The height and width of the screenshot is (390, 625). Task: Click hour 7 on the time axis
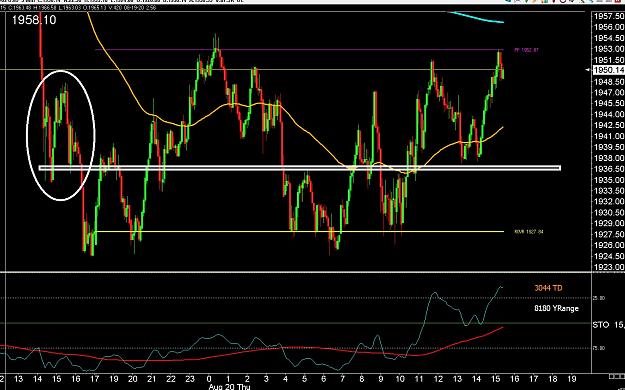point(342,378)
